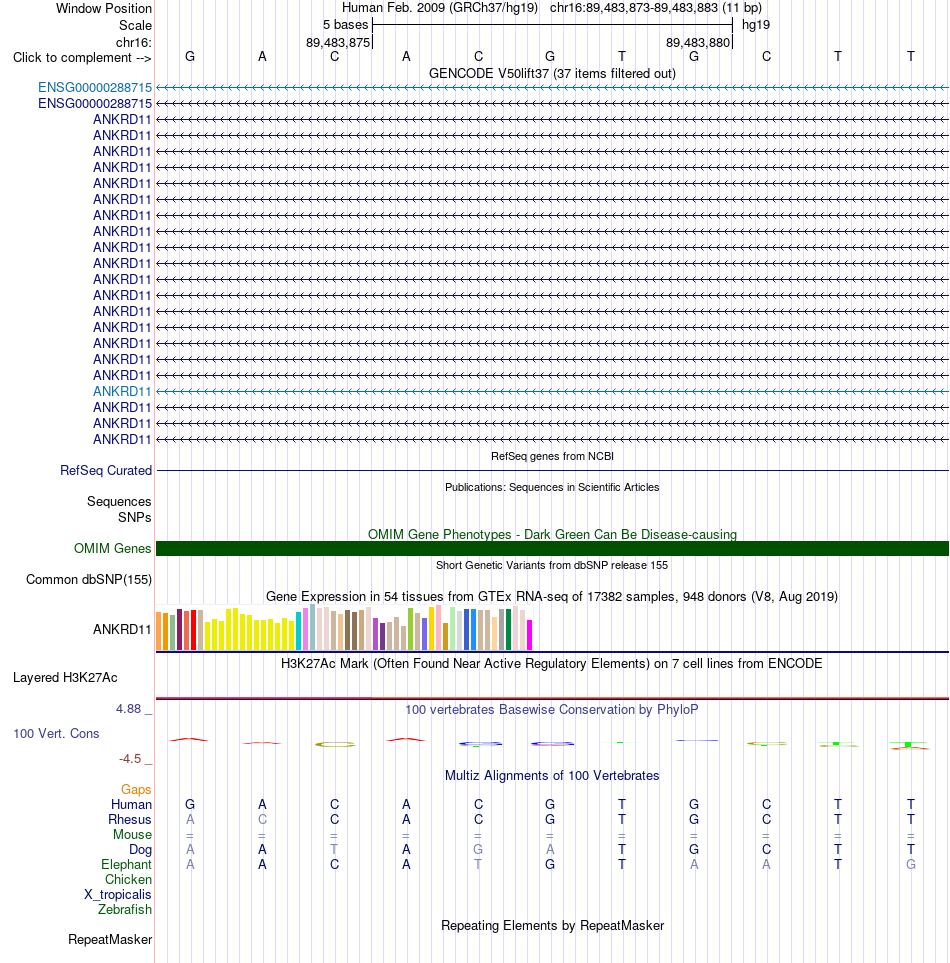The width and height of the screenshot is (950, 963).
Task: Click the faded G base in Elephant row
Action: point(911,865)
